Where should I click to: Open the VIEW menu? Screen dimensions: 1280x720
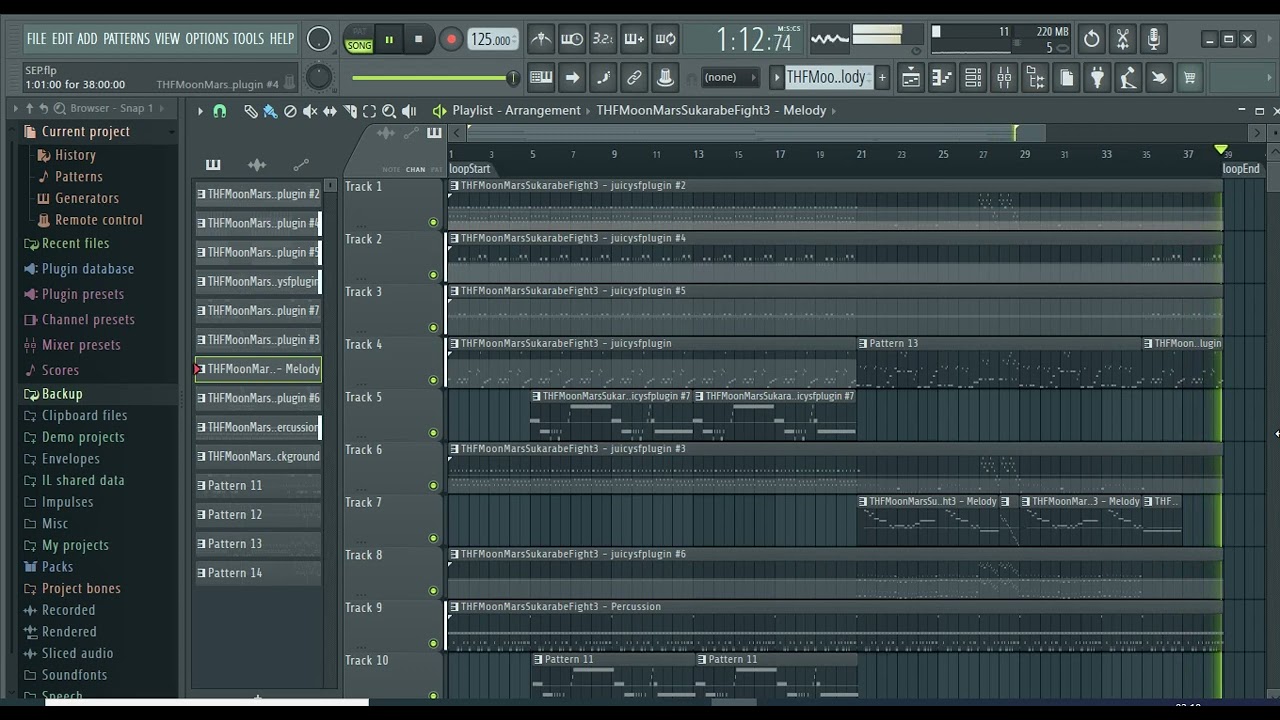click(x=168, y=39)
